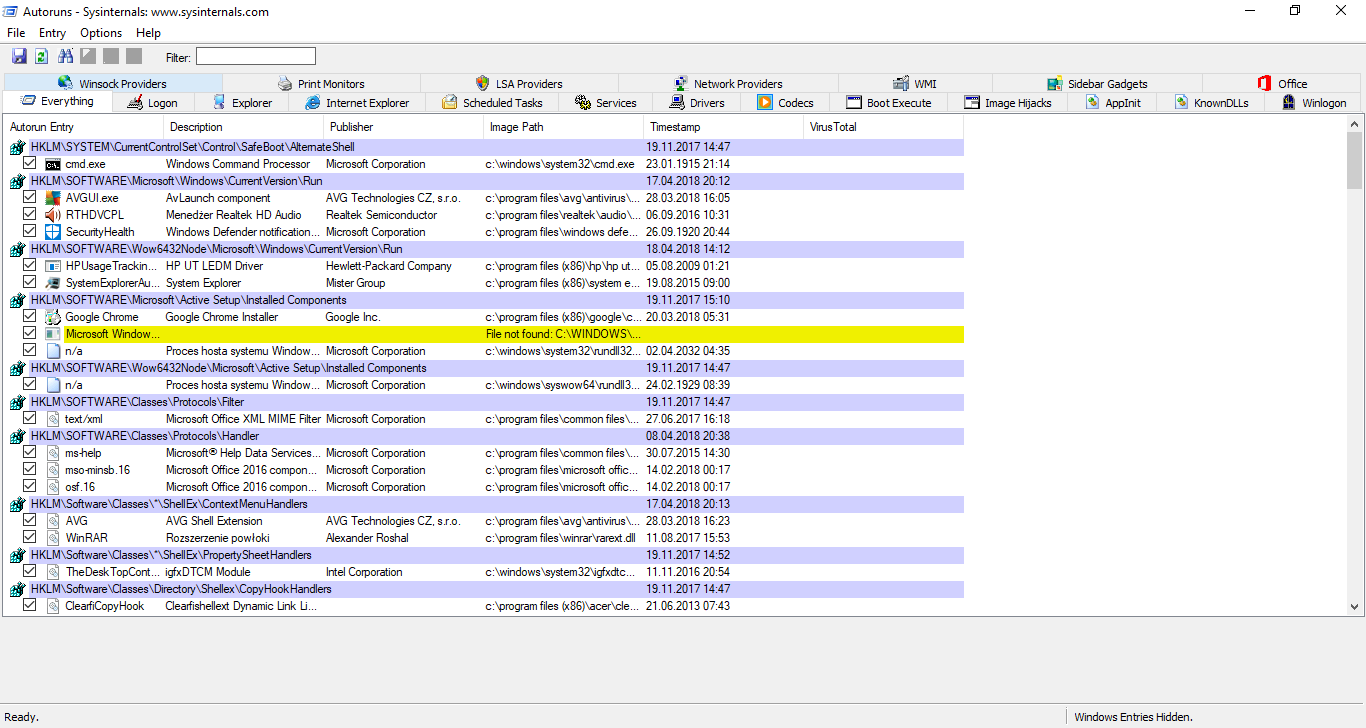Click the Autoruns title bar app icon

pyautogui.click(x=11, y=11)
